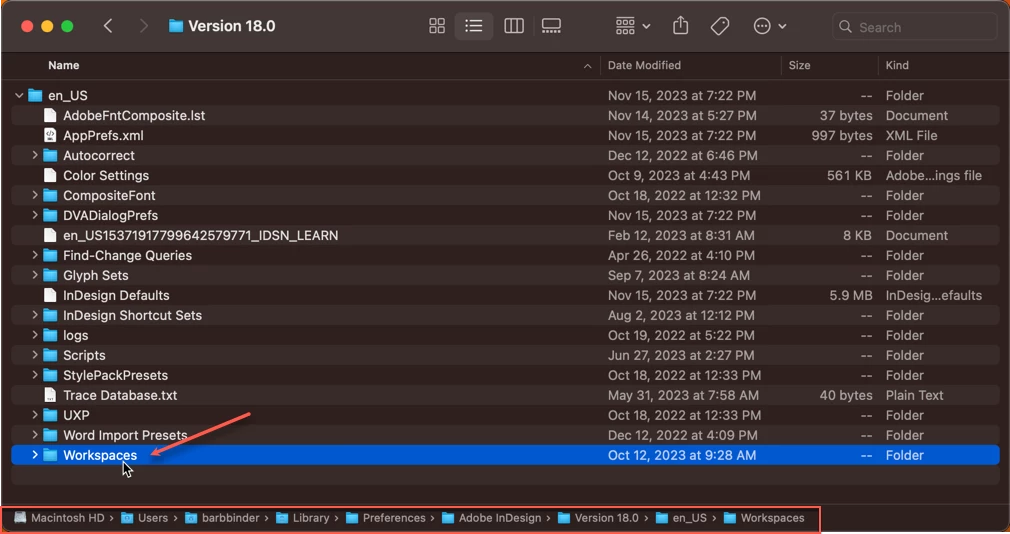1010x534 pixels.
Task: Toggle the sort order arrow in Name column
Action: [587, 66]
